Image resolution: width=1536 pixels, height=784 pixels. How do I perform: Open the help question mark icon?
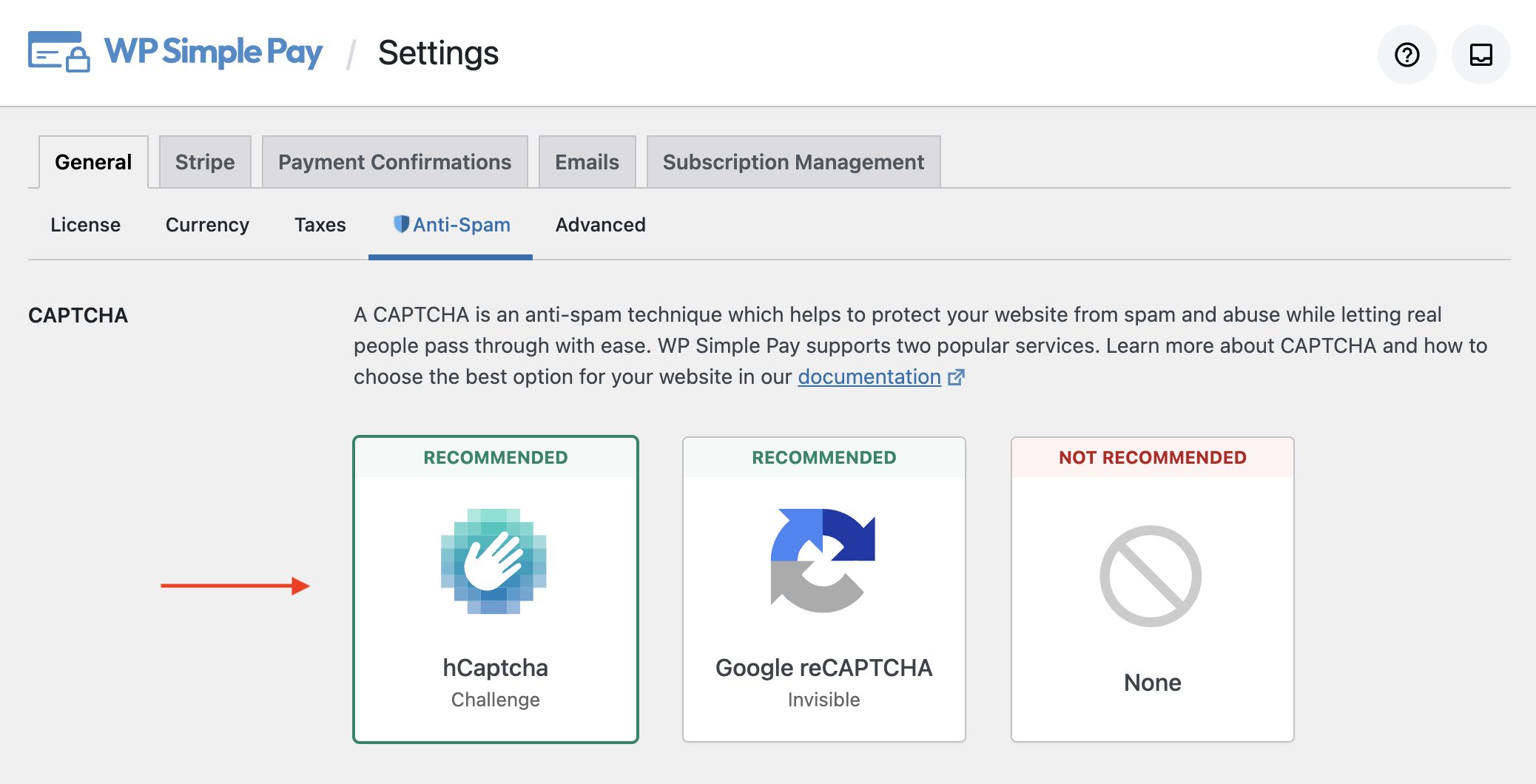[1407, 55]
